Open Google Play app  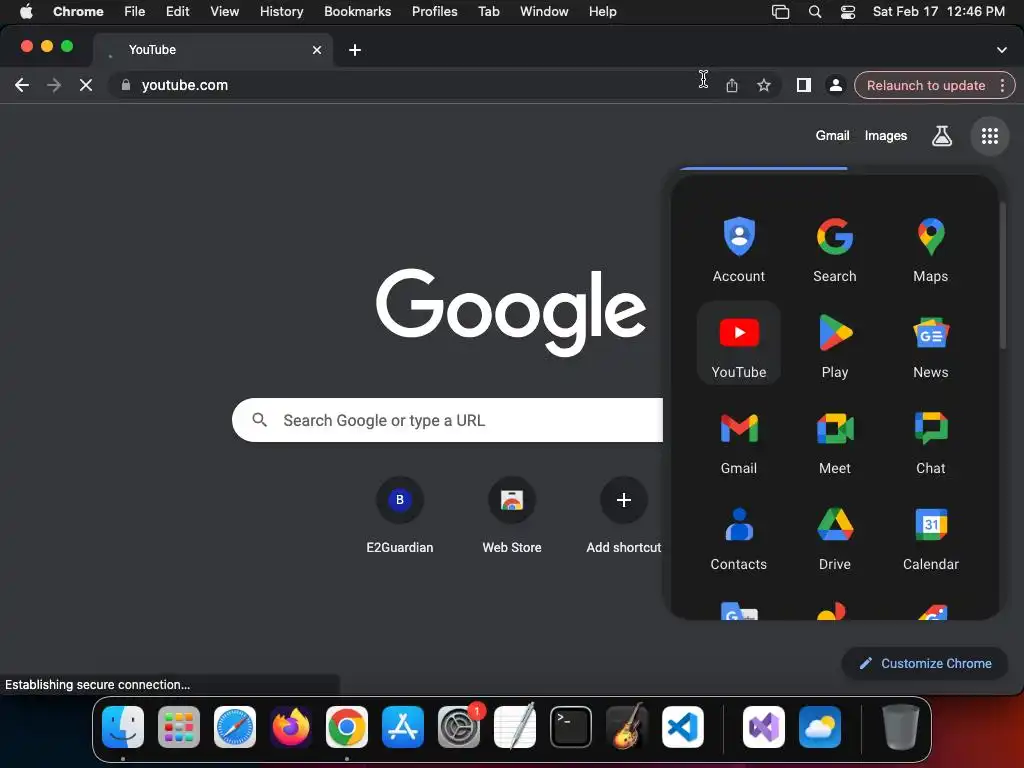(835, 344)
